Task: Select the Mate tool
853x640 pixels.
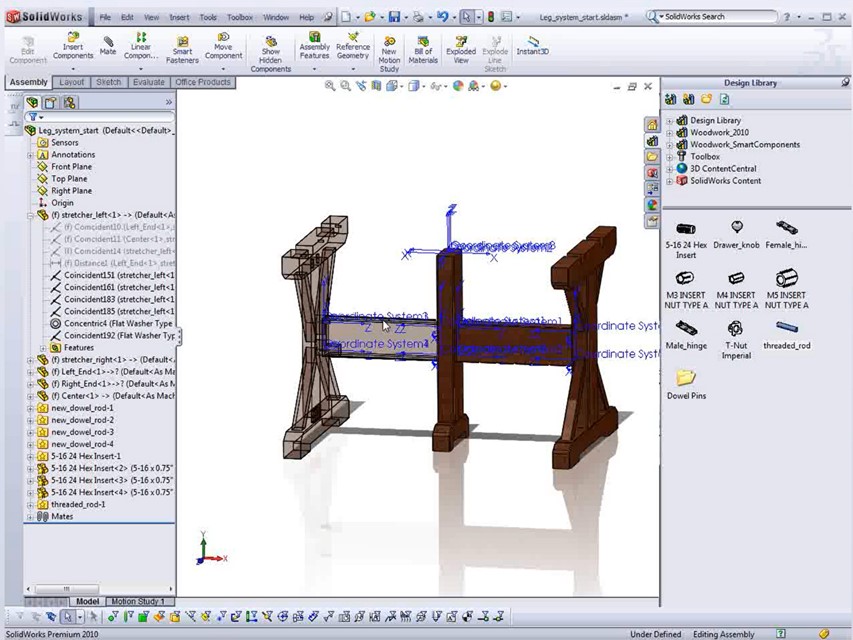Action: pos(107,45)
